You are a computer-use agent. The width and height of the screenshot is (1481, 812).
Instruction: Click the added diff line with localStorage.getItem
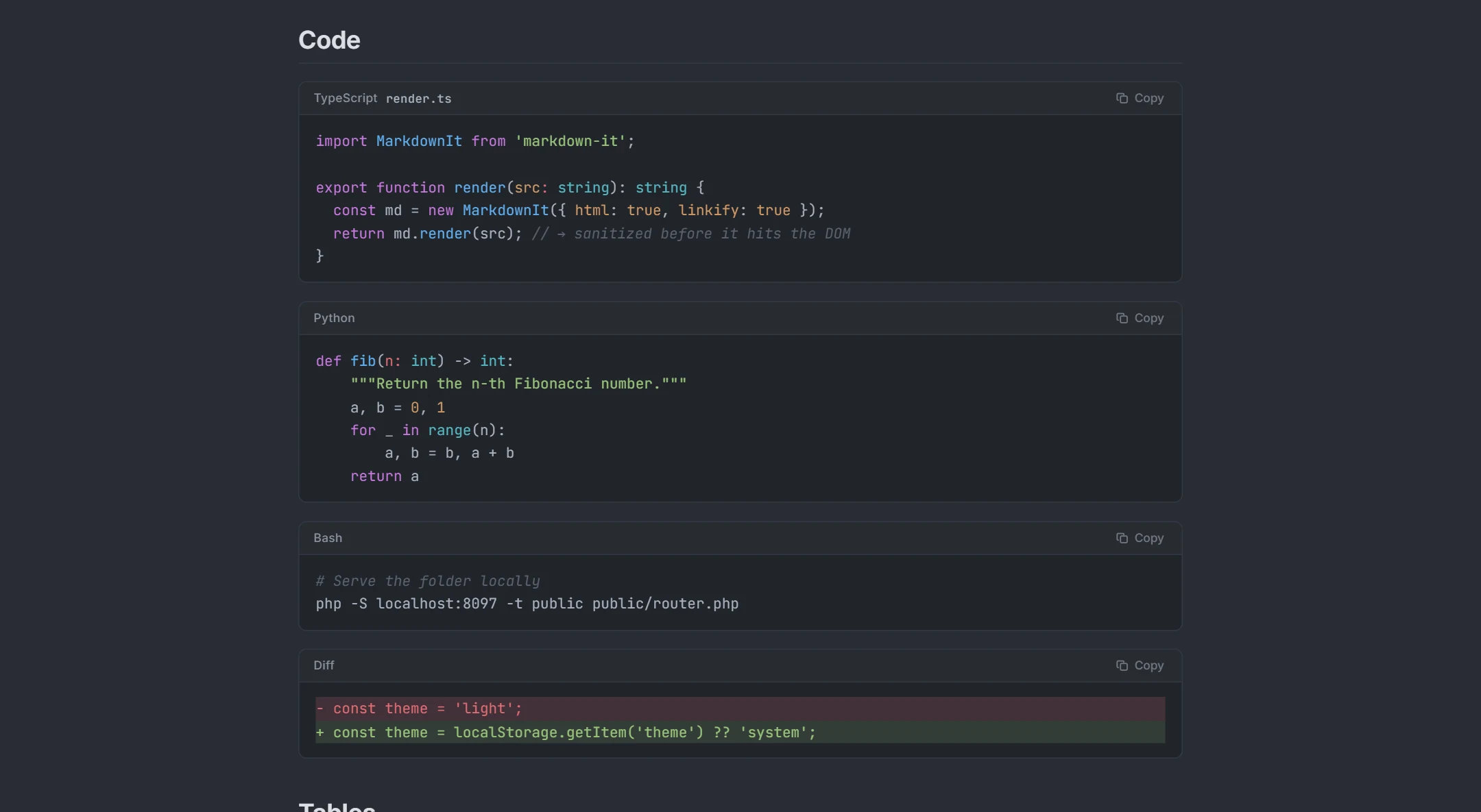(740, 733)
